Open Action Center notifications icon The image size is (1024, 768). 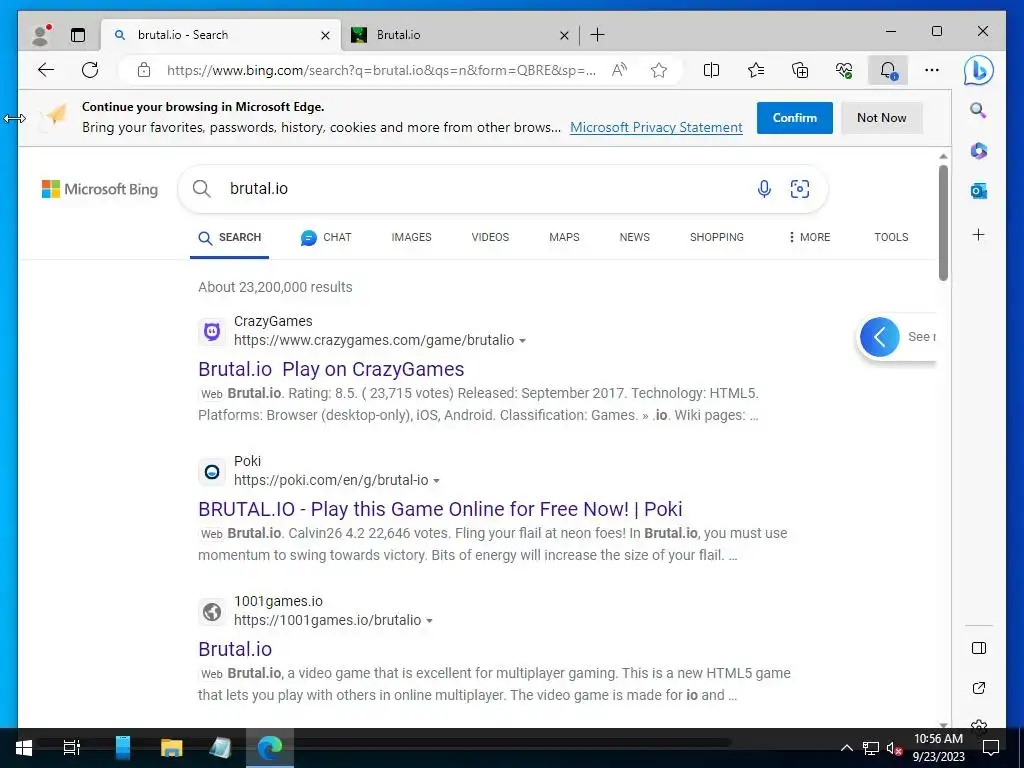[991, 748]
